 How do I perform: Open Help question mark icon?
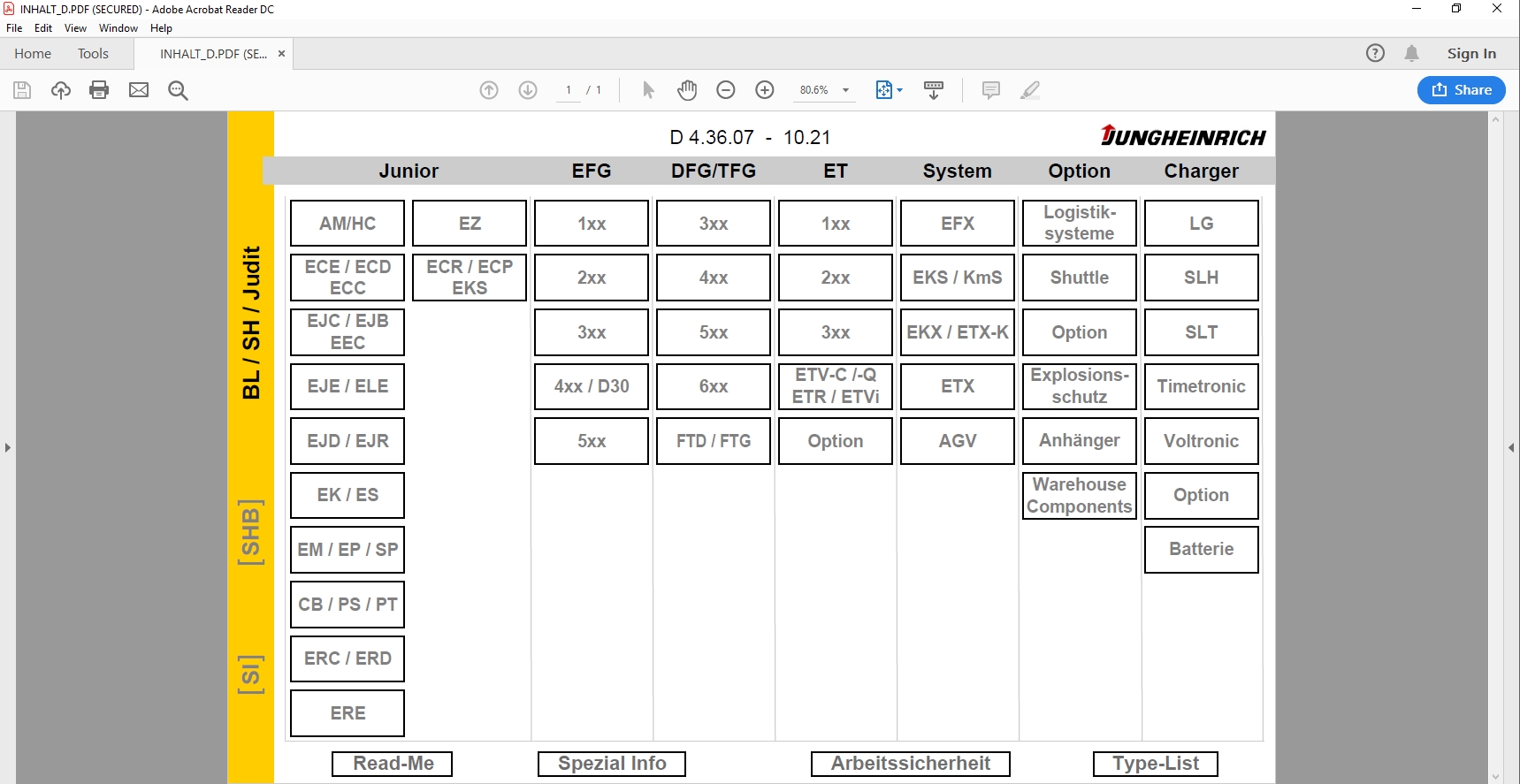(x=1375, y=53)
